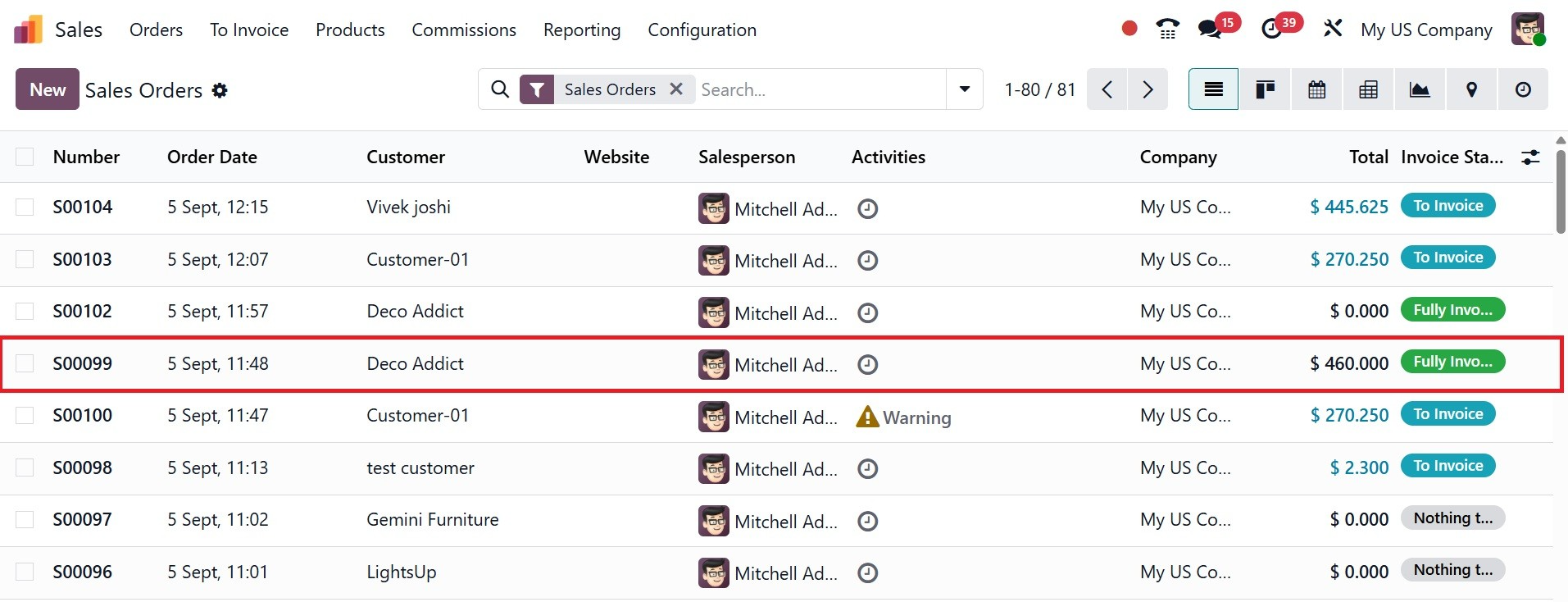
Task: Tick the checkbox for order S00100
Action: click(25, 416)
